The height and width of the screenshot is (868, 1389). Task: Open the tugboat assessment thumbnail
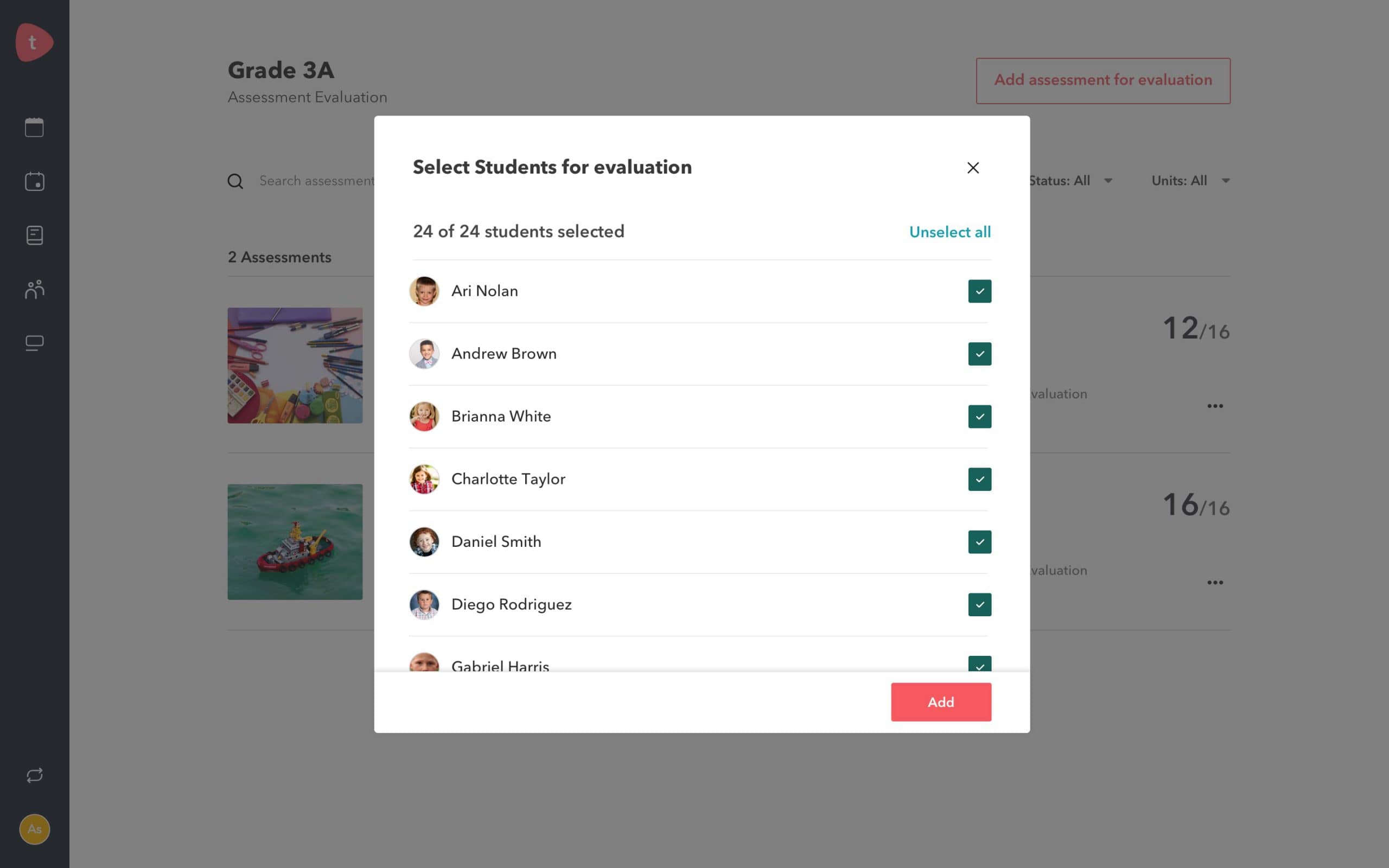295,541
